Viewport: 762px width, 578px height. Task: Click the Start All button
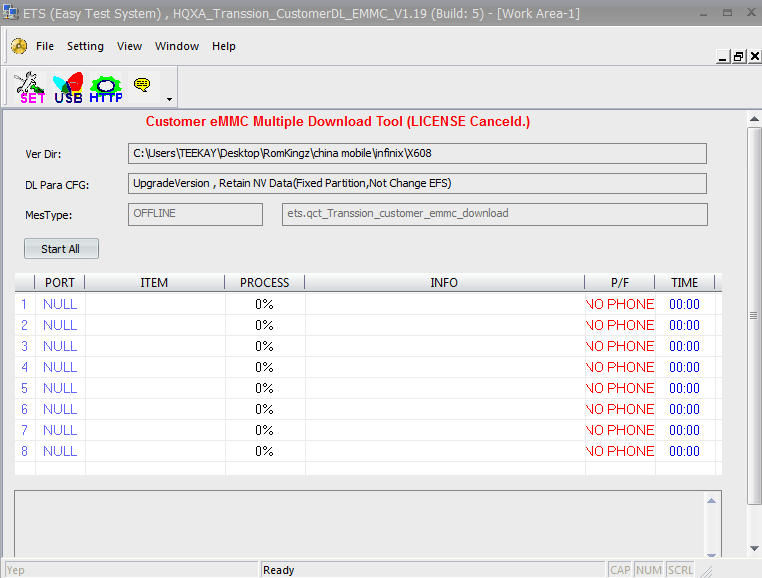[x=61, y=248]
